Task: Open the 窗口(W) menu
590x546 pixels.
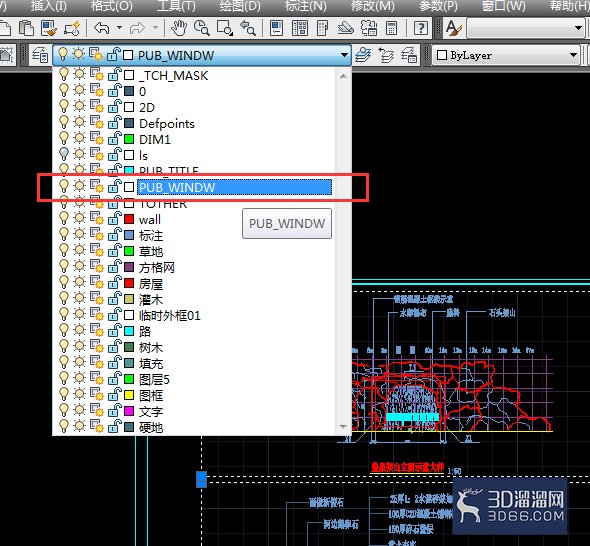Action: [x=503, y=6]
